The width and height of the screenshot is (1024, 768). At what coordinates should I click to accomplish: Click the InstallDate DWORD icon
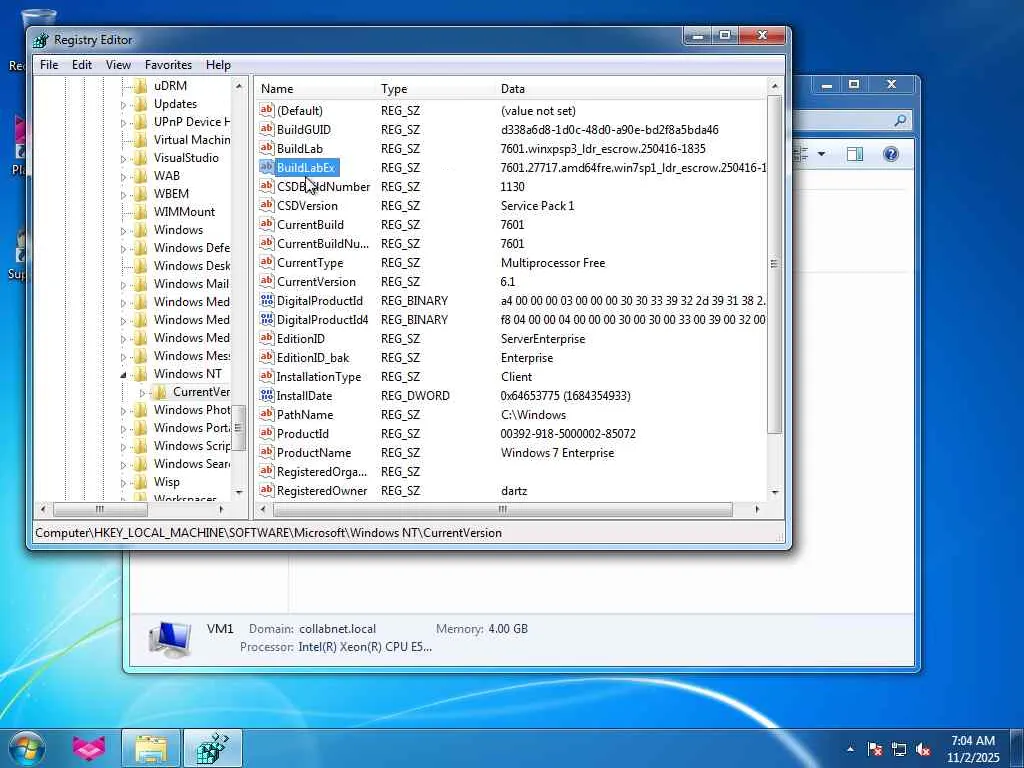pos(266,395)
